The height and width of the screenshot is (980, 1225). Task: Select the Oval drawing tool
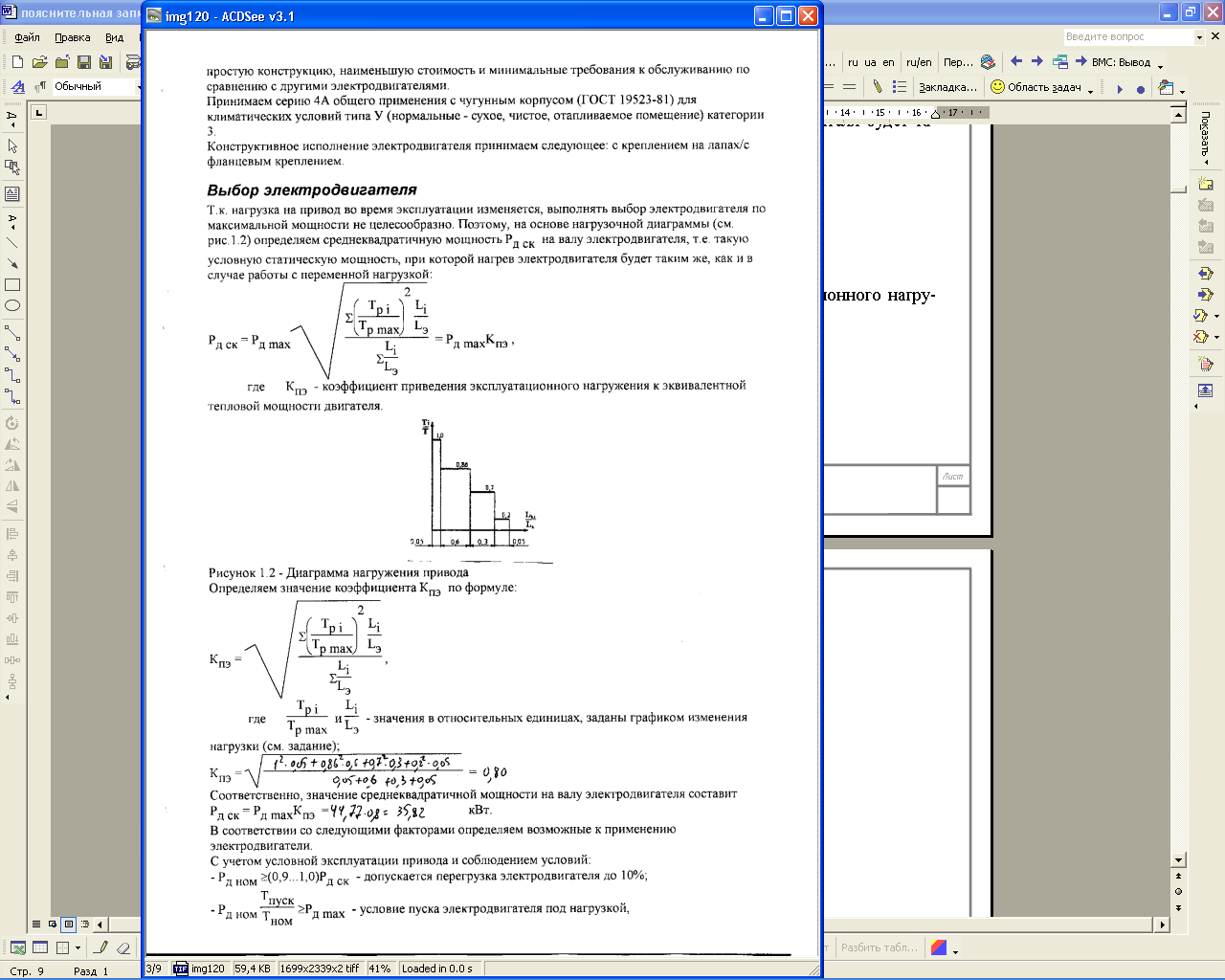(x=12, y=306)
